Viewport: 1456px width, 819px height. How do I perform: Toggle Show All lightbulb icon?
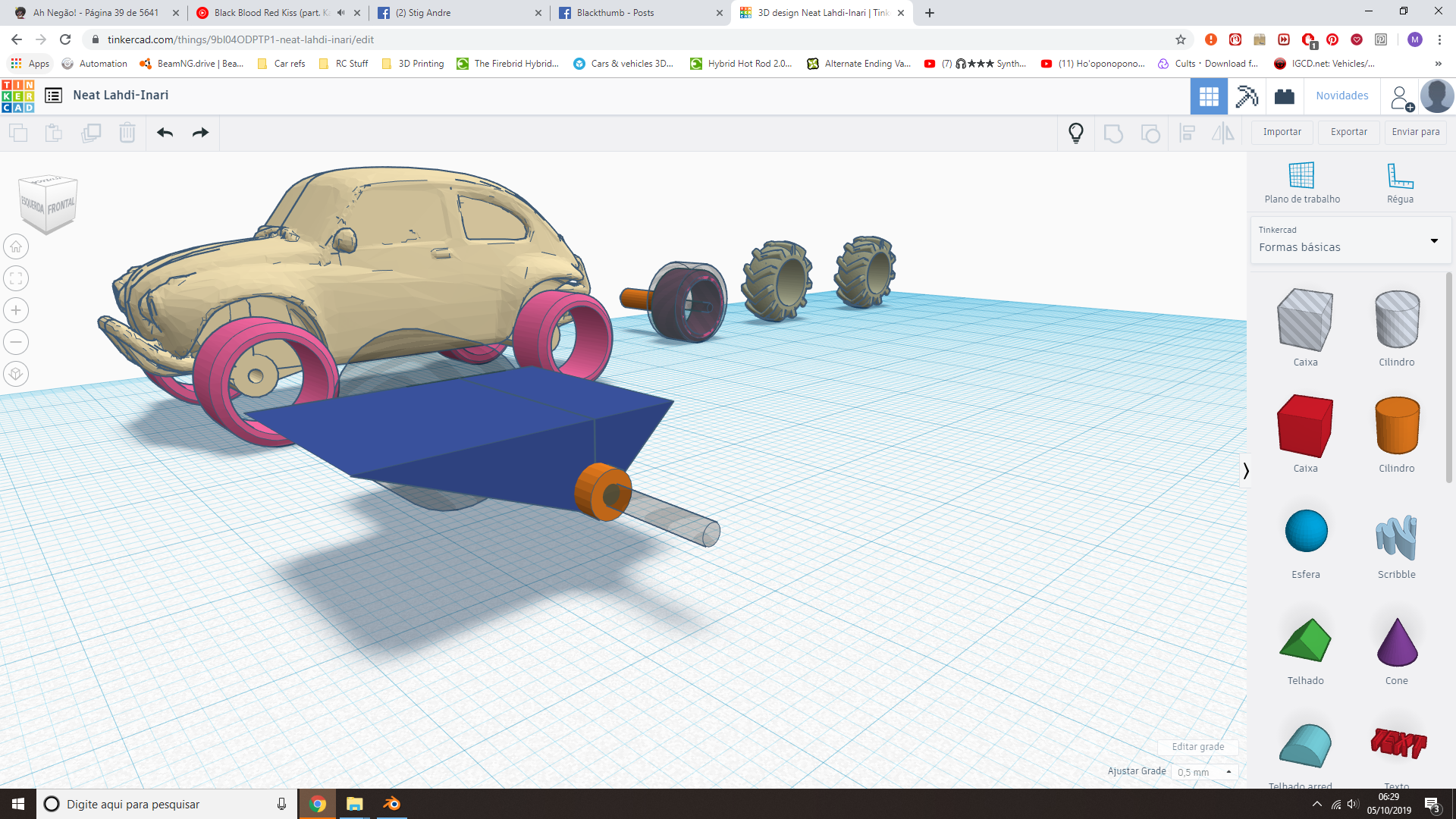coord(1075,133)
